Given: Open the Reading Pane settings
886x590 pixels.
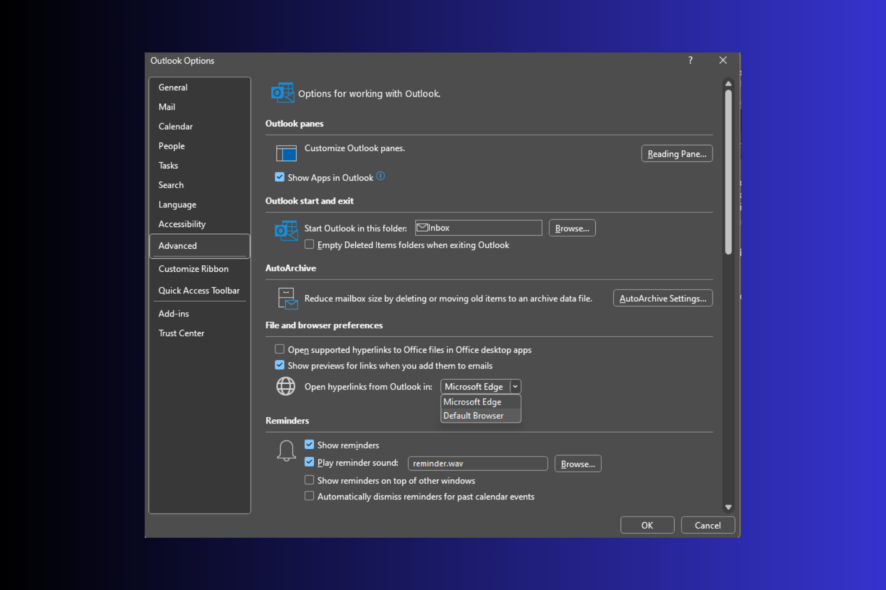Looking at the screenshot, I should pyautogui.click(x=676, y=153).
